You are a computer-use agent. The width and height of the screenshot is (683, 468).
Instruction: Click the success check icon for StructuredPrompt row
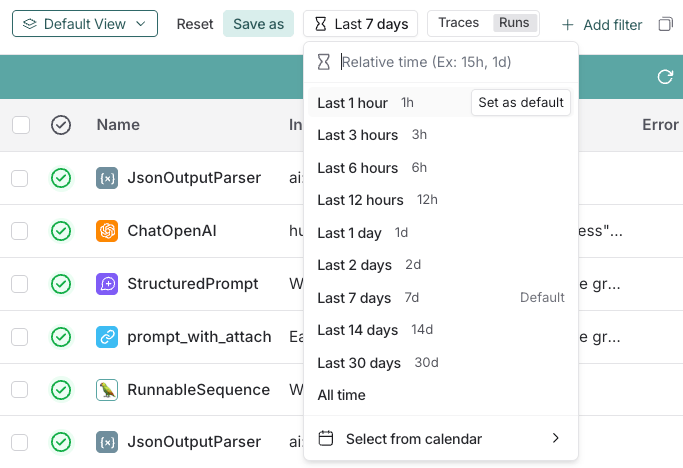[61, 284]
